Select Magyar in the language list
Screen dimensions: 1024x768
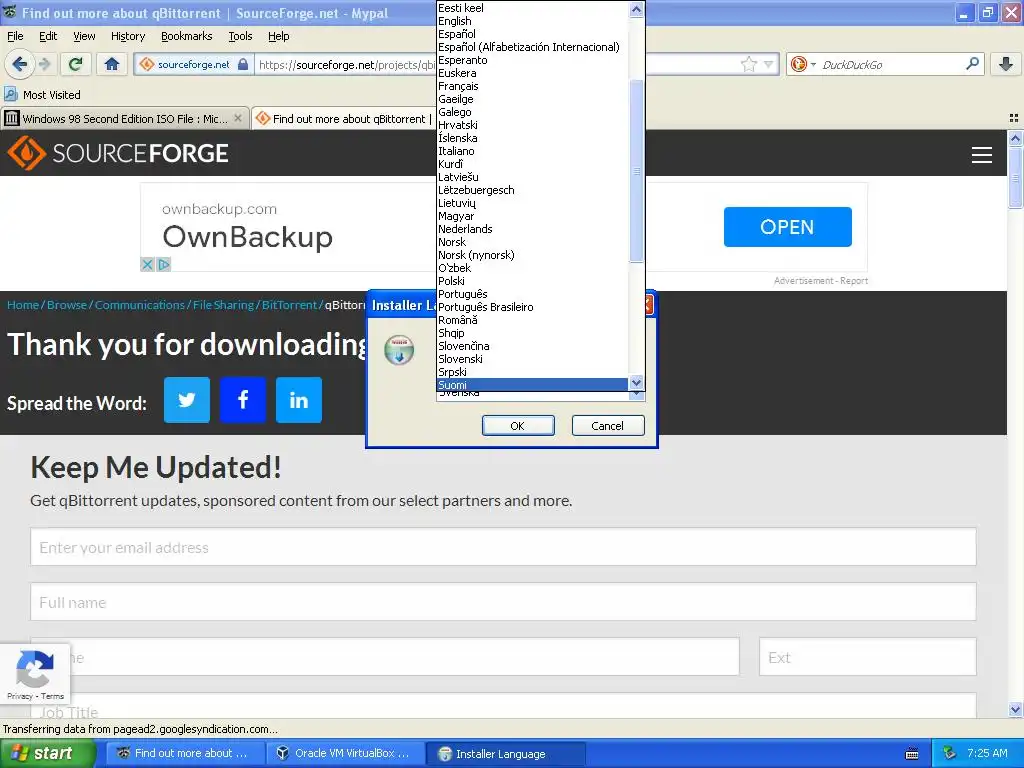(532, 216)
